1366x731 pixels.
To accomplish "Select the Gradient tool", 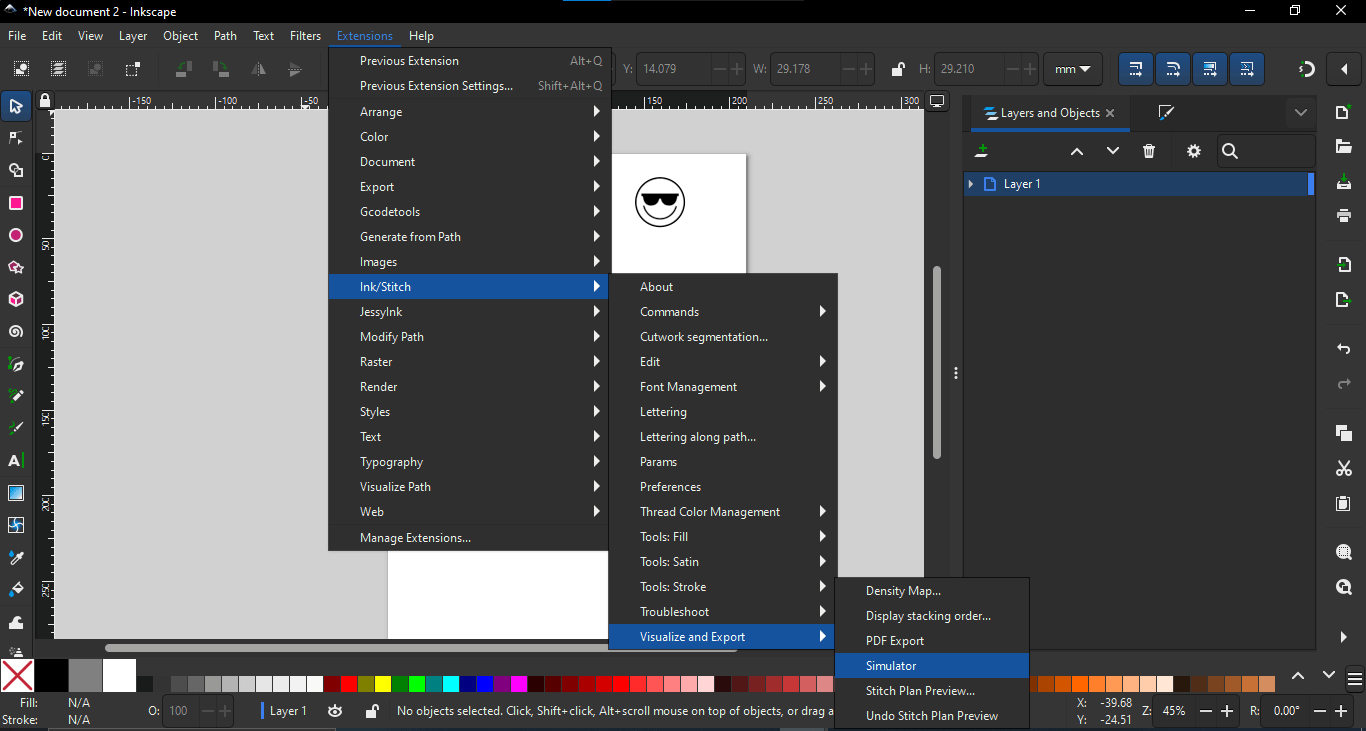I will [x=16, y=493].
